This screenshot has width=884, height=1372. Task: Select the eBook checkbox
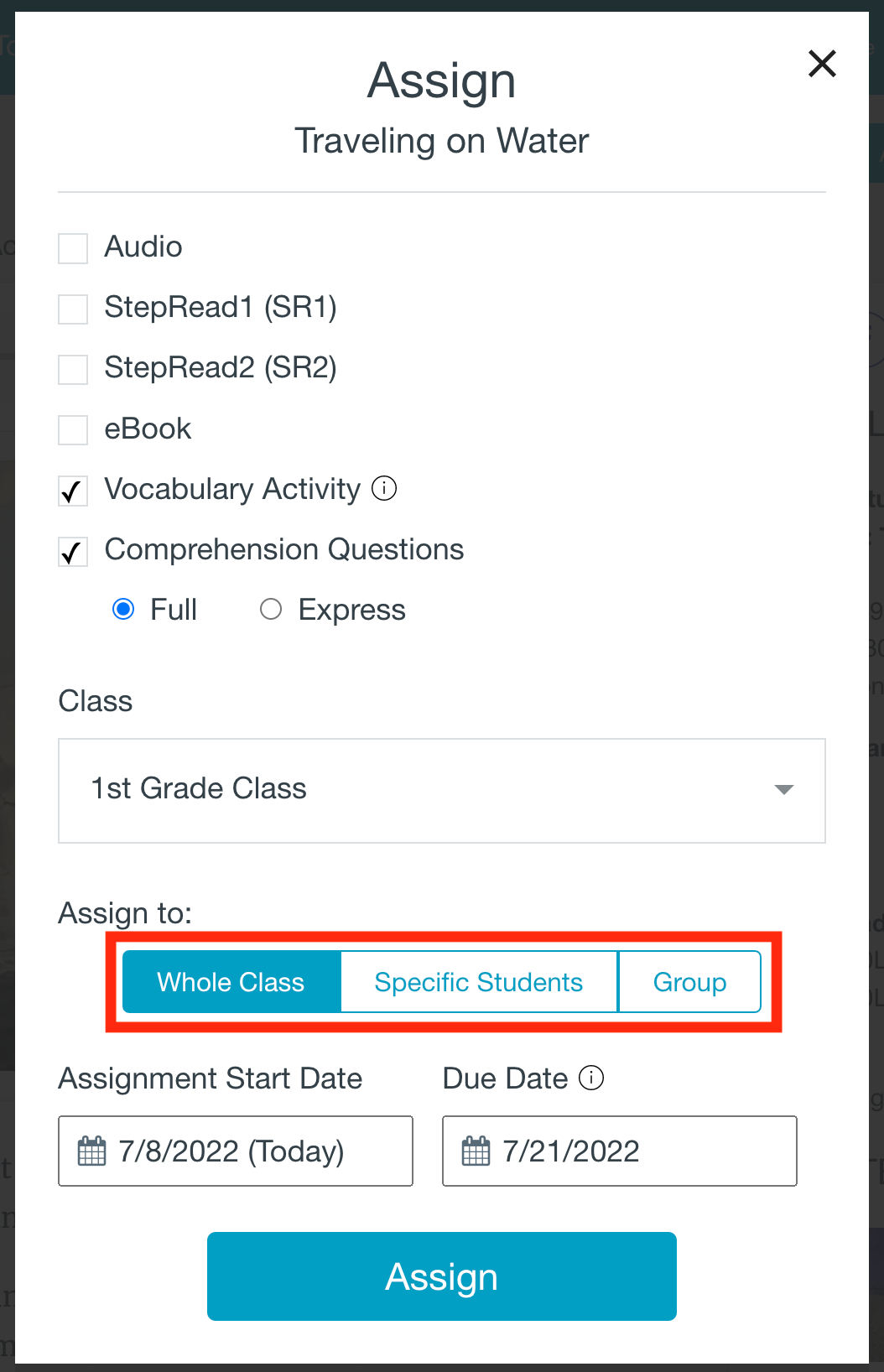[x=73, y=430]
